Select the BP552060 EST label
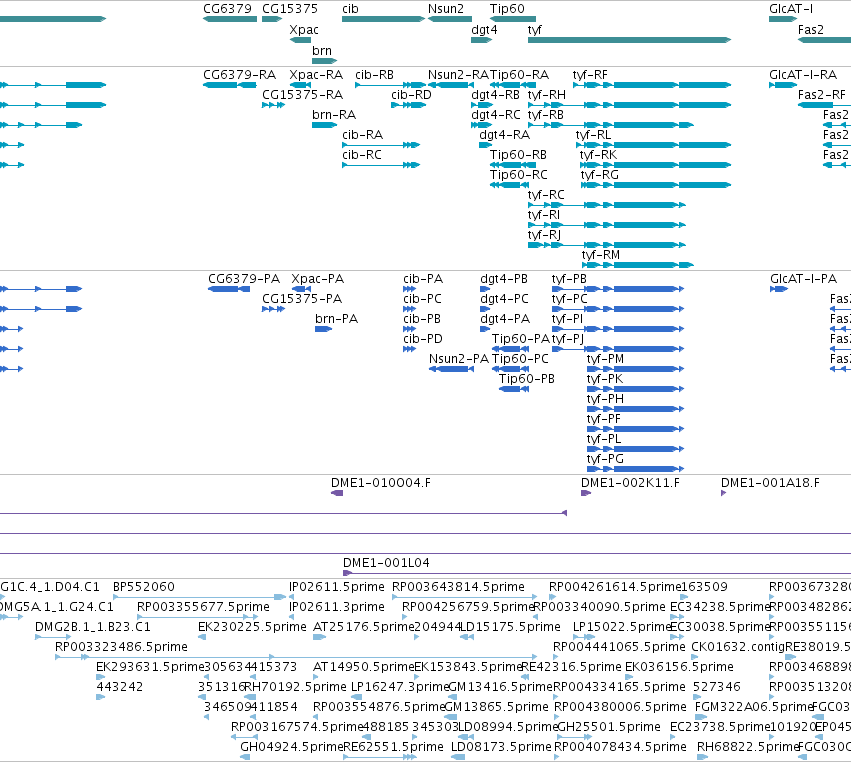 coord(144,587)
